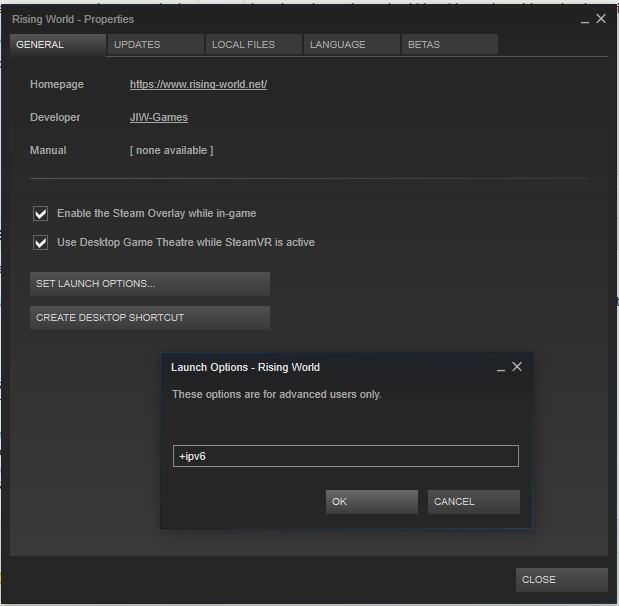Uncheck Use Desktop Game Theatre option
Image resolution: width=619 pixels, height=606 pixels.
tap(41, 243)
